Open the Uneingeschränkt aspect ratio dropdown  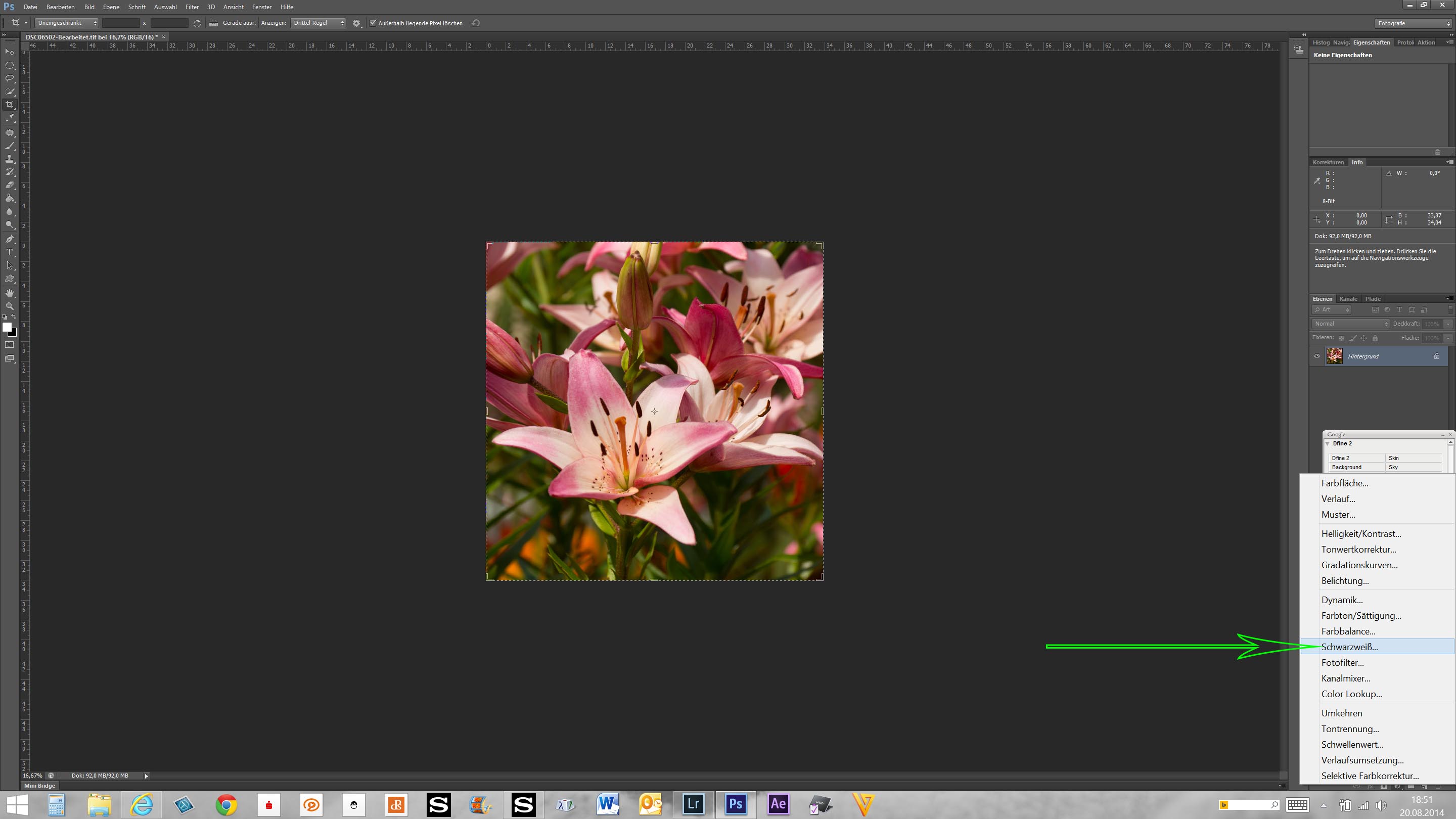67,23
